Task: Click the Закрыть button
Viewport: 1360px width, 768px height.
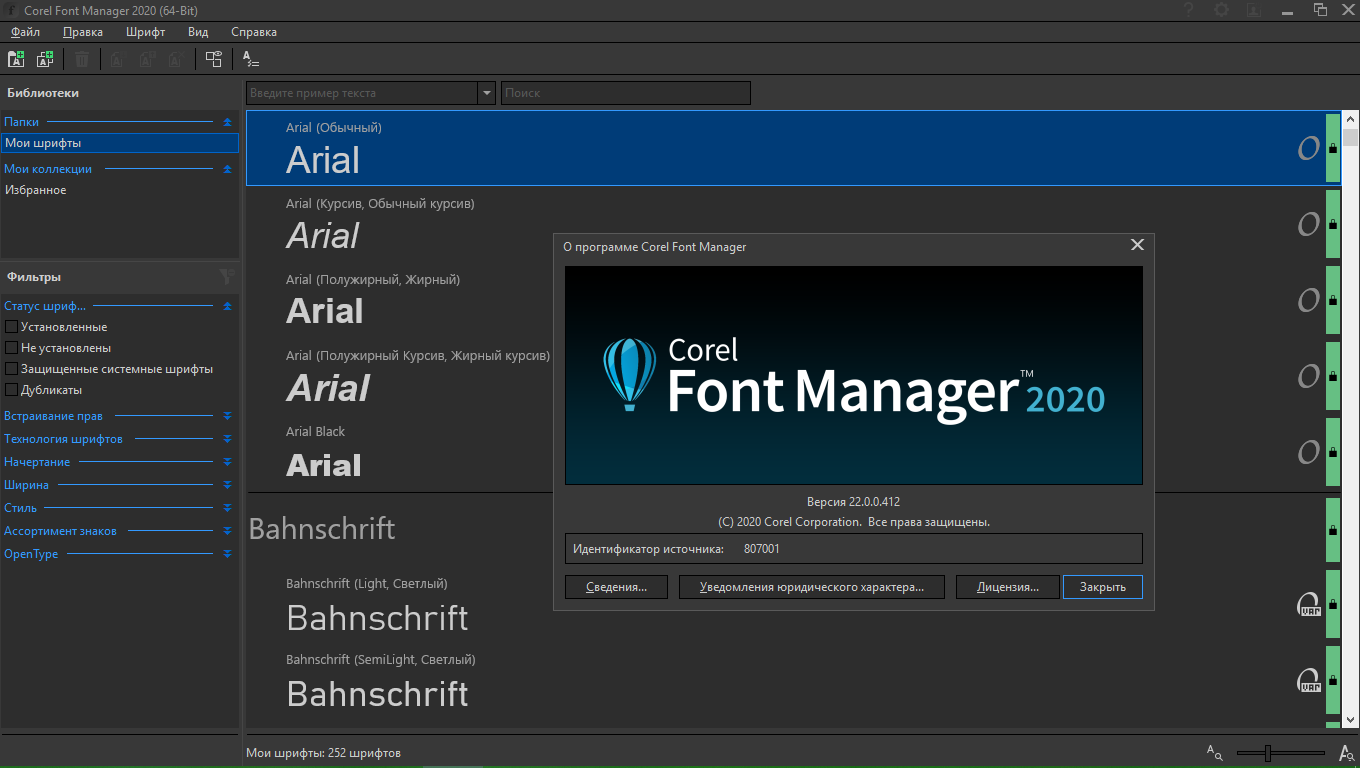Action: click(1102, 587)
